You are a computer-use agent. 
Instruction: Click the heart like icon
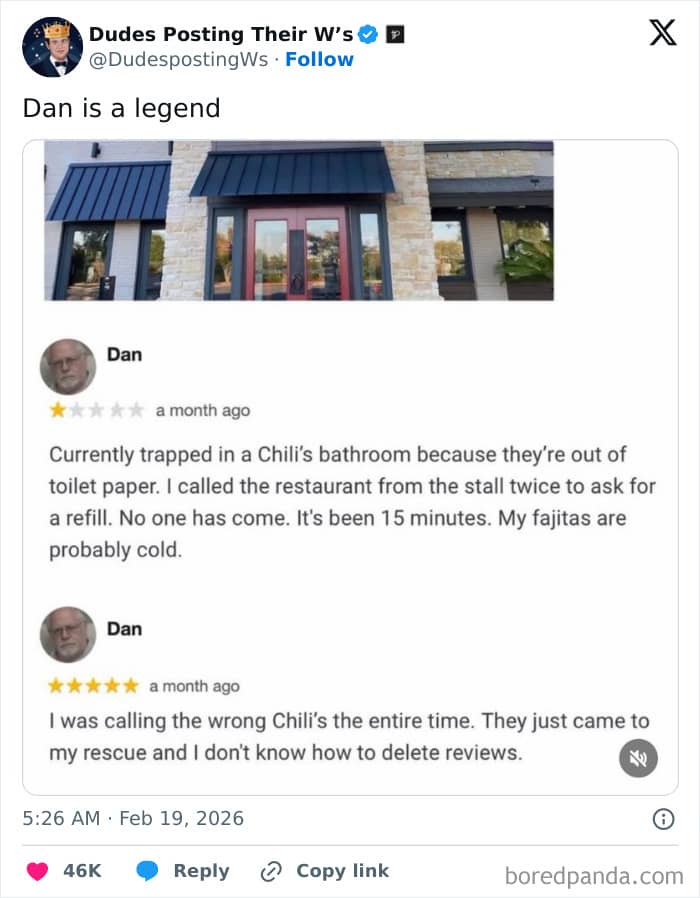tap(38, 871)
